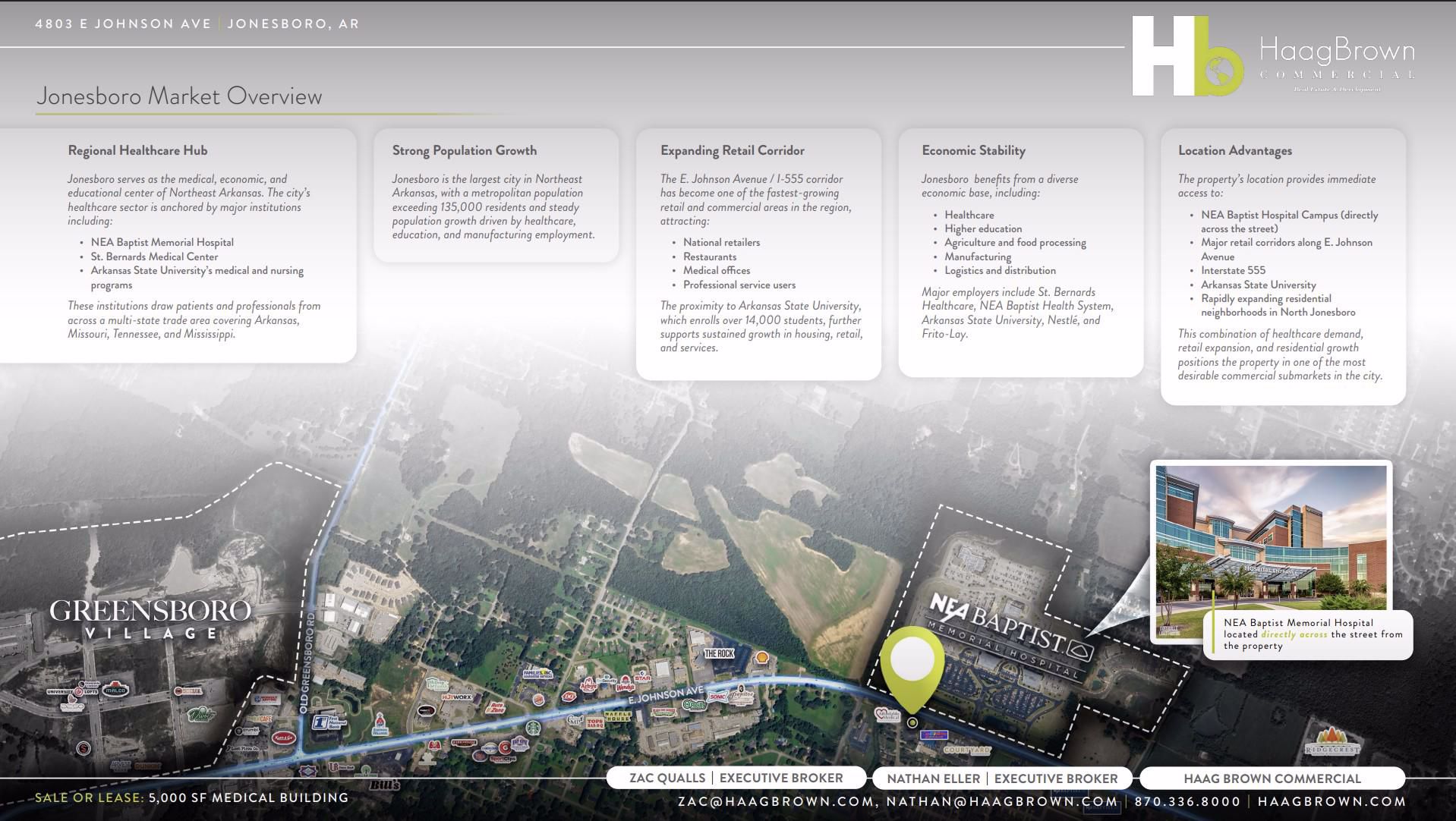This screenshot has height=821, width=1456.
Task: Click the University Lofts logo
Action: coord(72,692)
